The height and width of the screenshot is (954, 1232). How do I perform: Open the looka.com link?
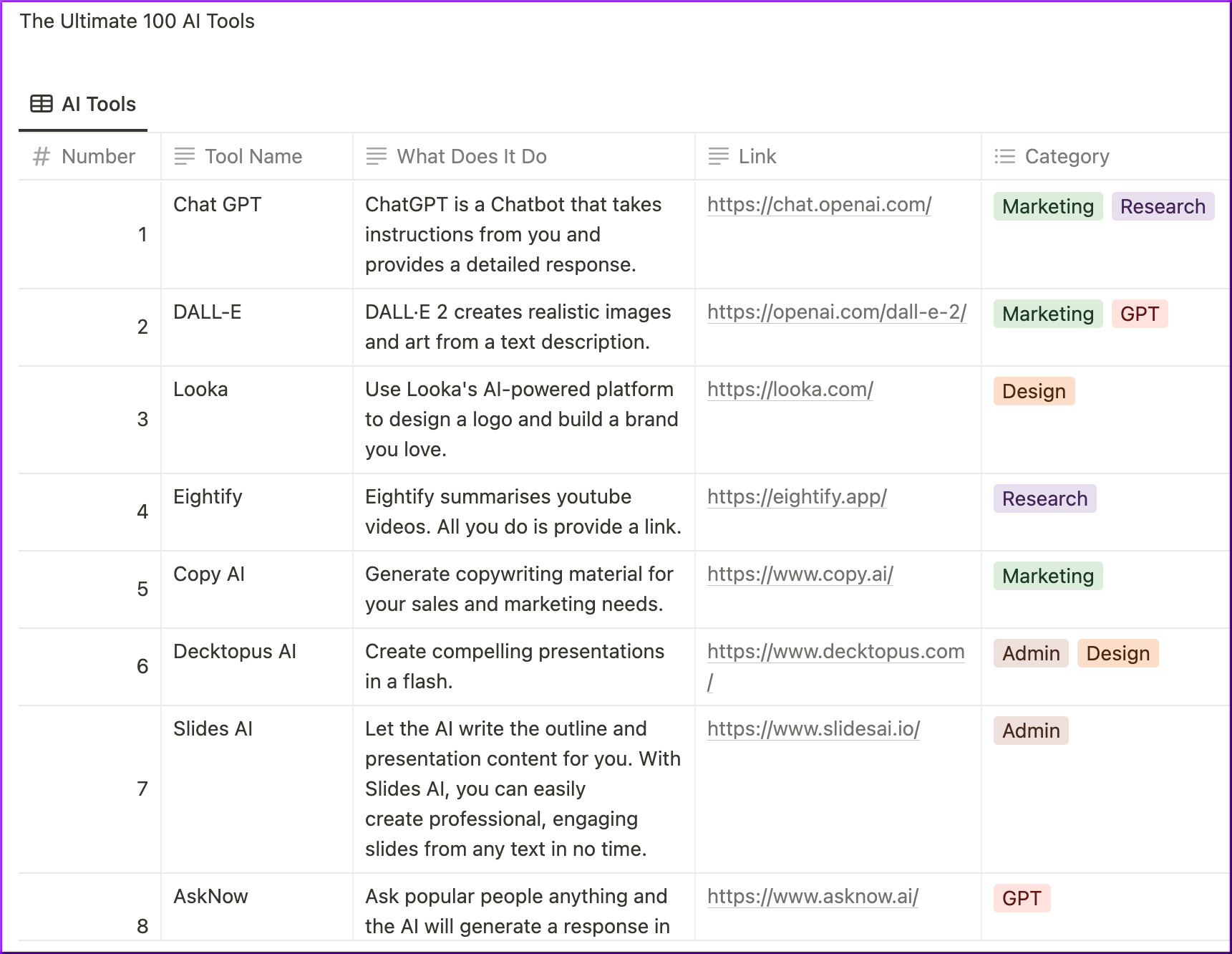(x=790, y=390)
